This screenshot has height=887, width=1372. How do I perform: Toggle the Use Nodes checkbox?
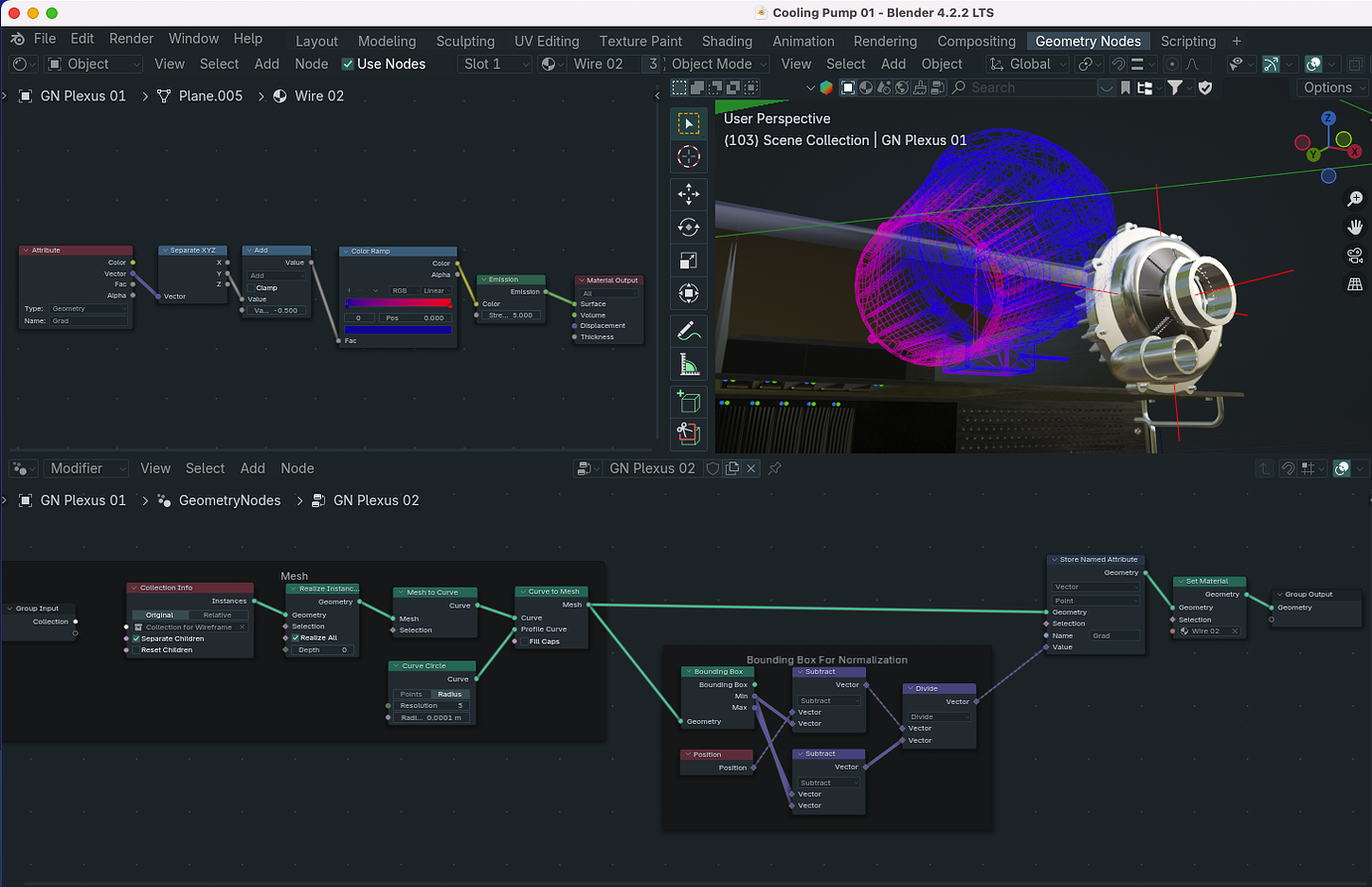point(347,64)
